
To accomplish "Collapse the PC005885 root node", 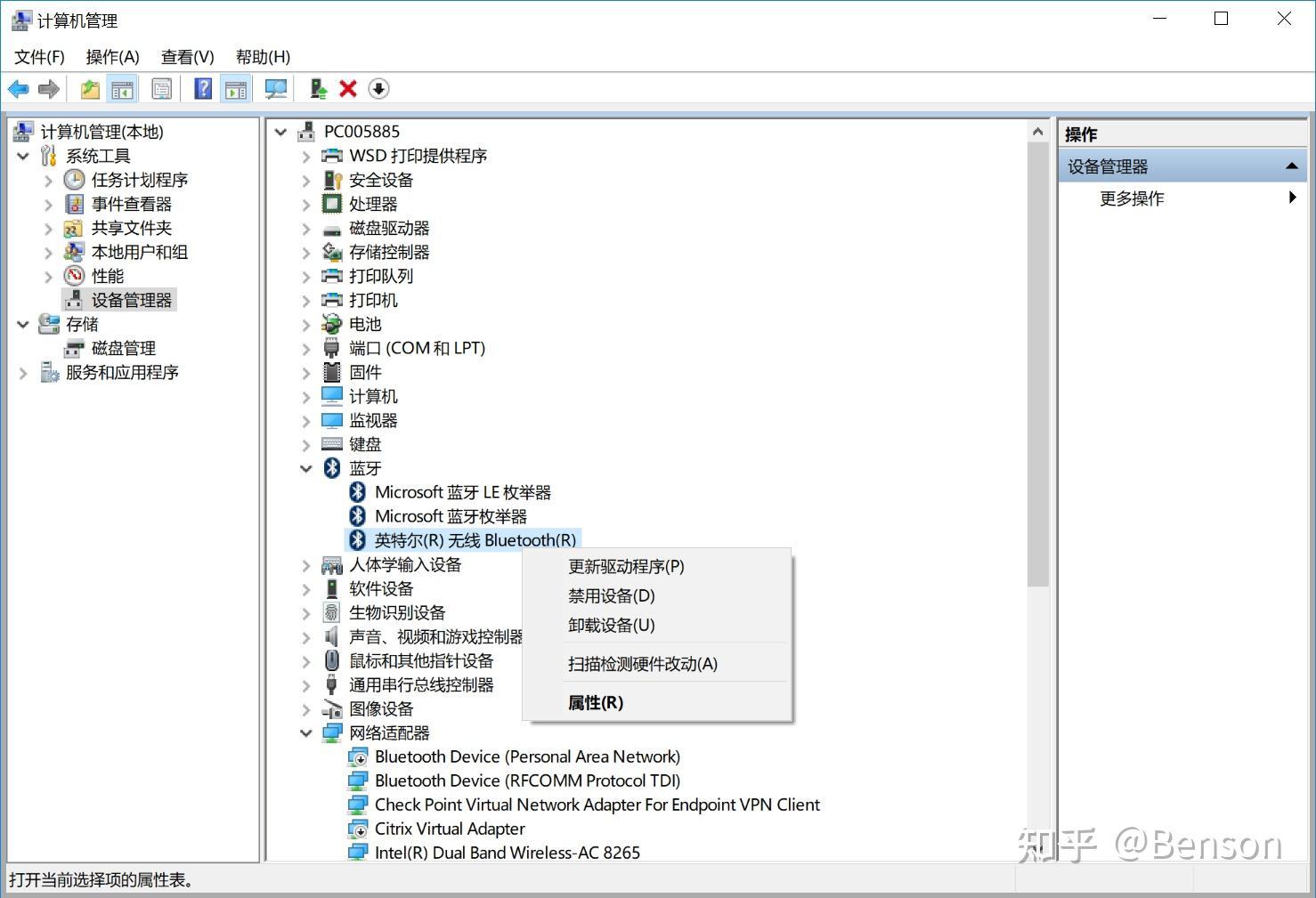I will click(x=281, y=132).
